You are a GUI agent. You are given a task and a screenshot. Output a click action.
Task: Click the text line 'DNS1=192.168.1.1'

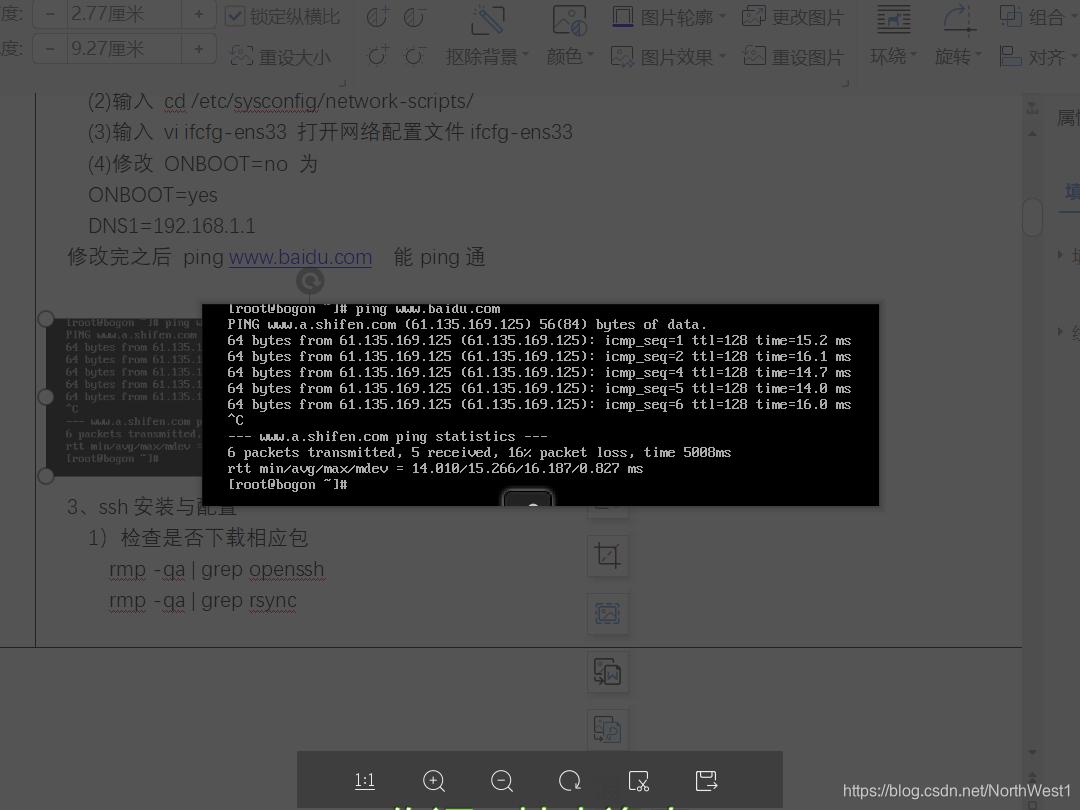click(172, 226)
